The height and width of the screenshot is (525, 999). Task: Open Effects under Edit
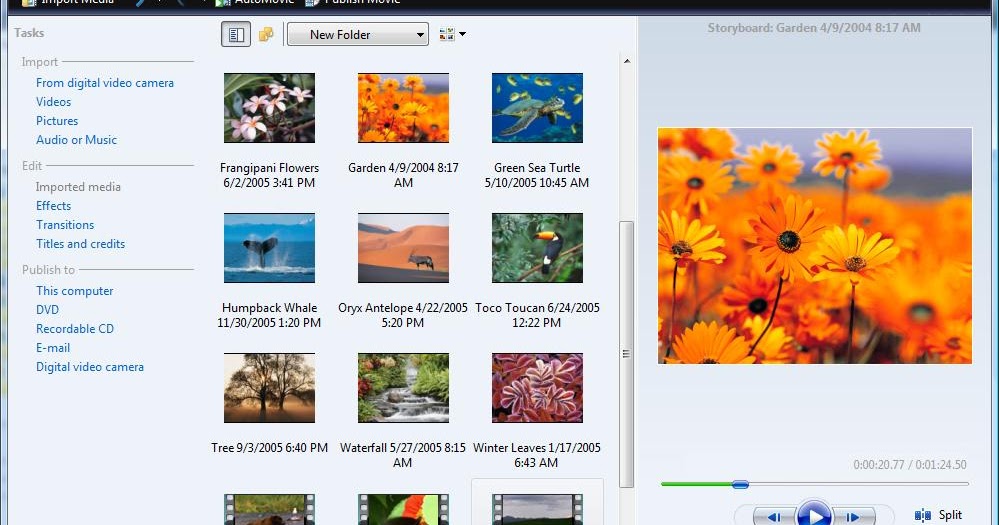pos(54,206)
